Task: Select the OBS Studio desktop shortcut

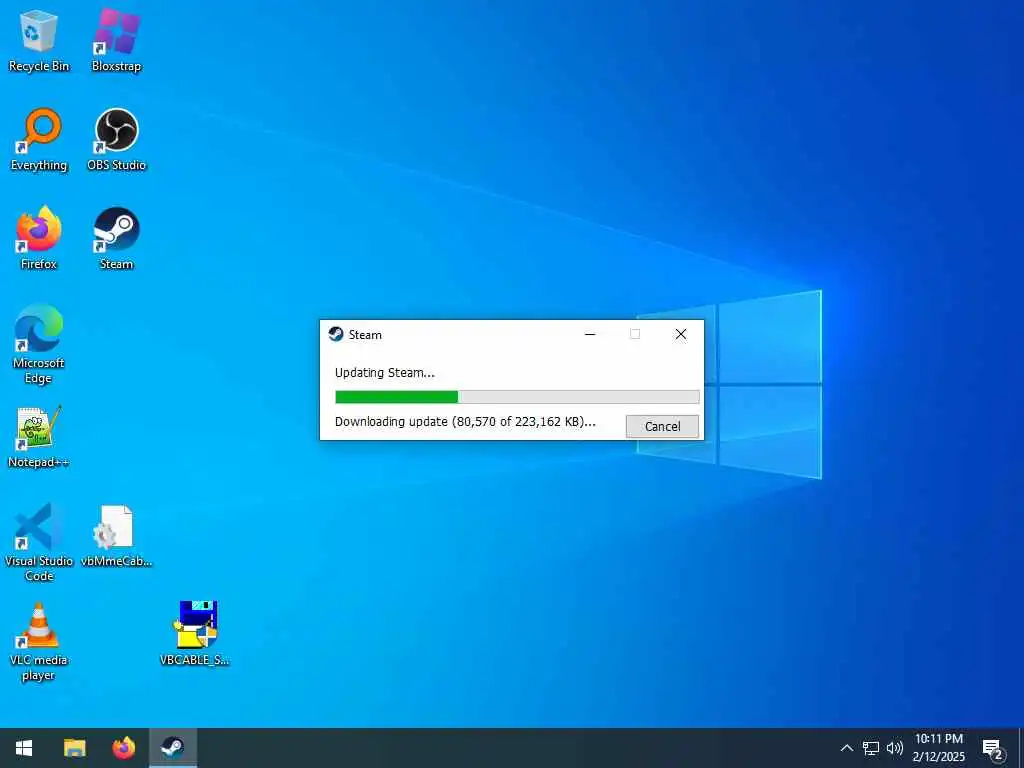Action: pyautogui.click(x=116, y=138)
